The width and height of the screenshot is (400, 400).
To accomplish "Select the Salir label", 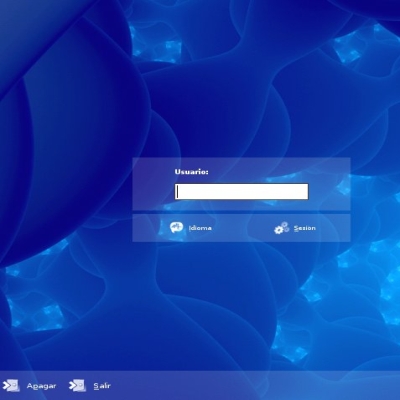I will pos(102,386).
